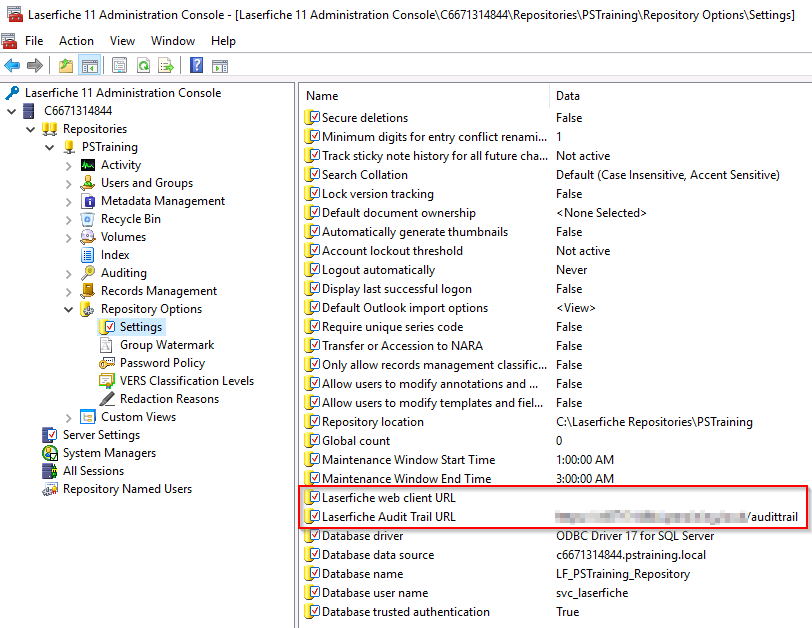812x628 pixels.
Task: Select the Redaction Reasons pen icon
Action: (106, 399)
